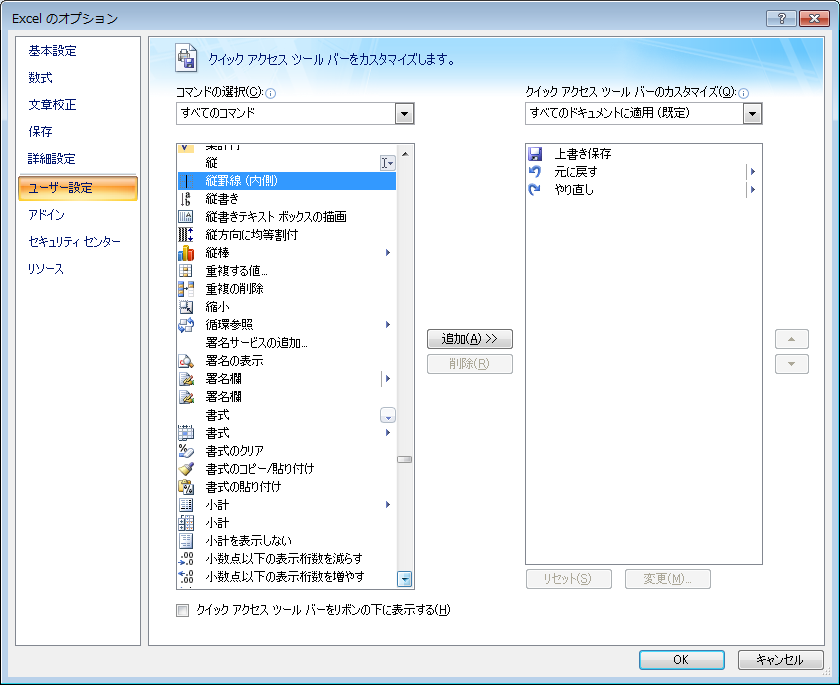Select the 縦書き vertical text icon
This screenshot has height=685, width=840.
point(187,199)
